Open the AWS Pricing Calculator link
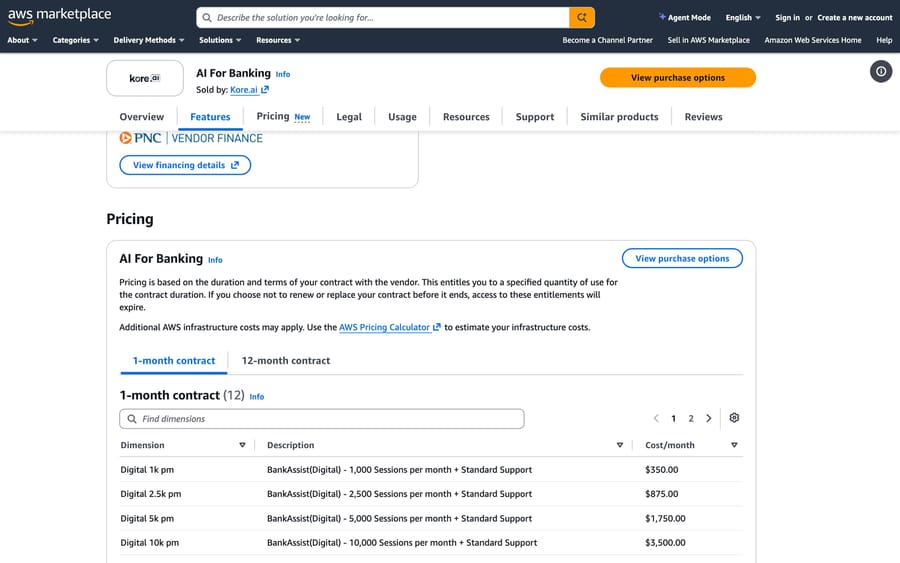Screen dimensions: 900x563 click(390, 327)
